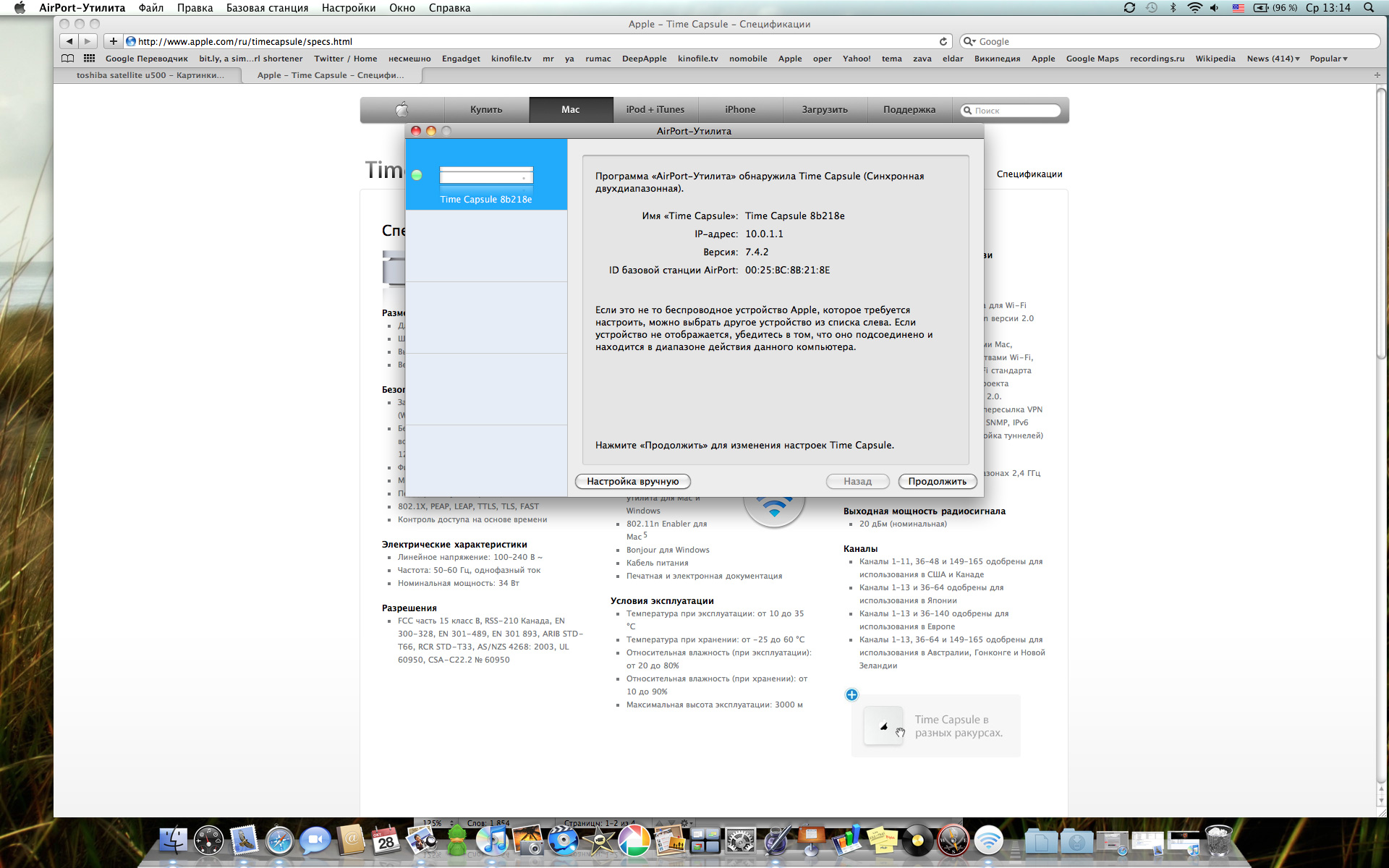Open iTunes from the Dock
The height and width of the screenshot is (868, 1389).
tap(493, 841)
